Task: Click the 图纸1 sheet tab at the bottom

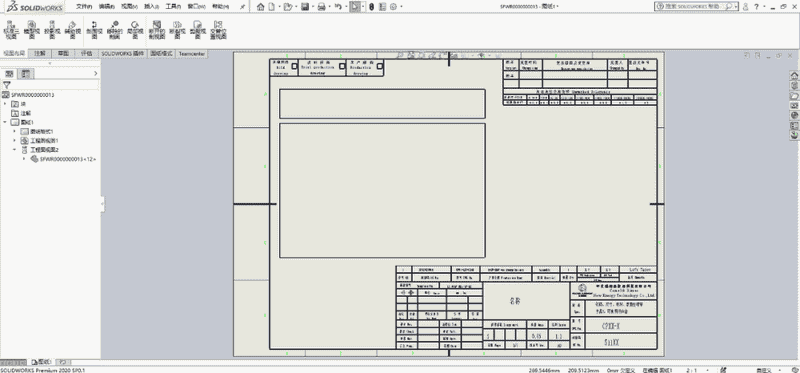Action: 41,361
